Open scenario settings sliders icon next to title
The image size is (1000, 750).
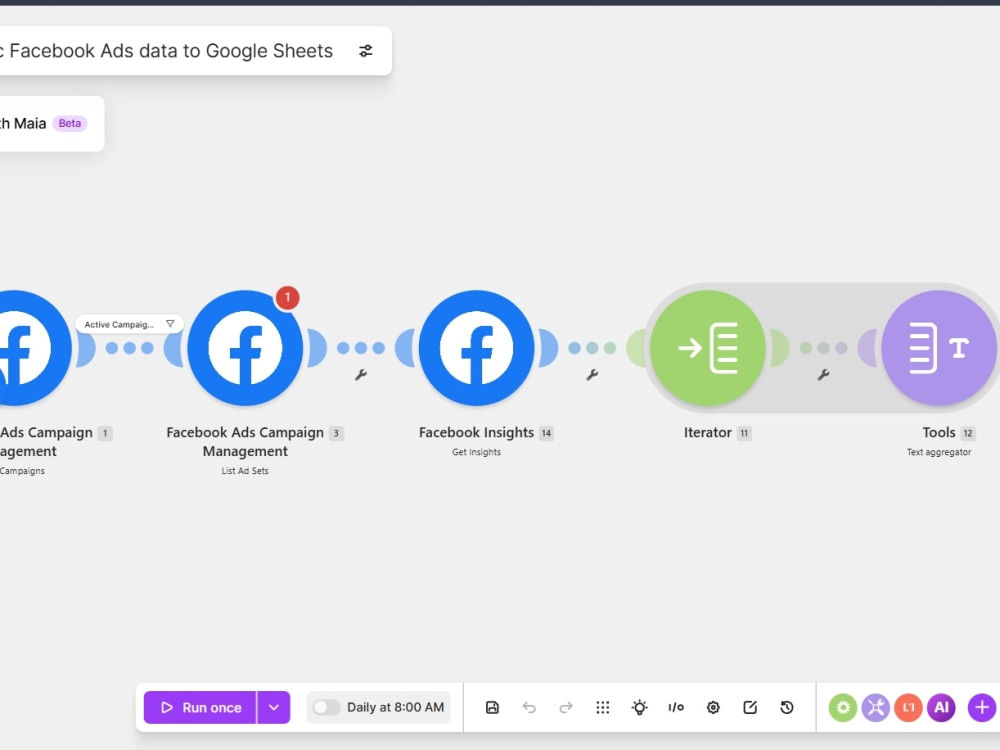(x=365, y=51)
